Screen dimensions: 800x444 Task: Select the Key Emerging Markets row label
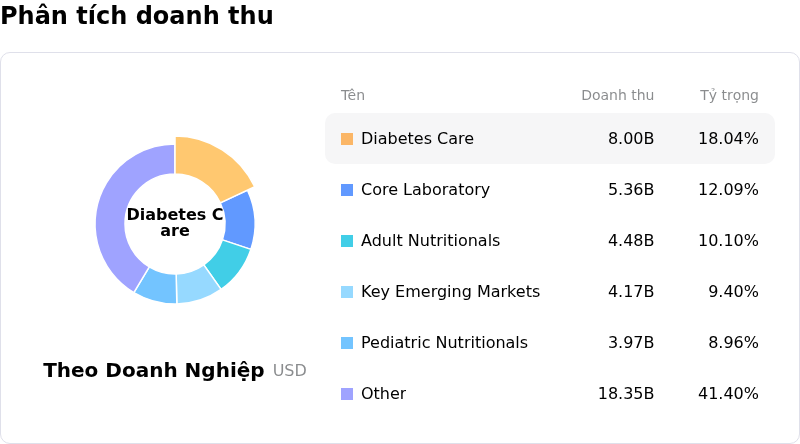450,292
